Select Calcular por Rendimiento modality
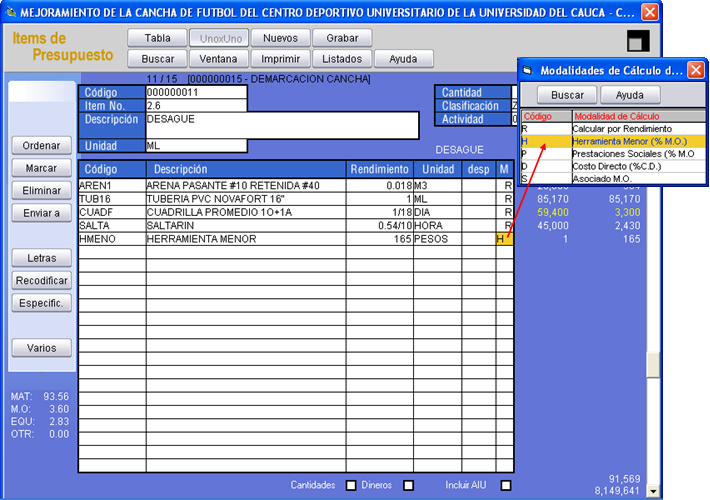Image resolution: width=710 pixels, height=500 pixels. coord(613,129)
